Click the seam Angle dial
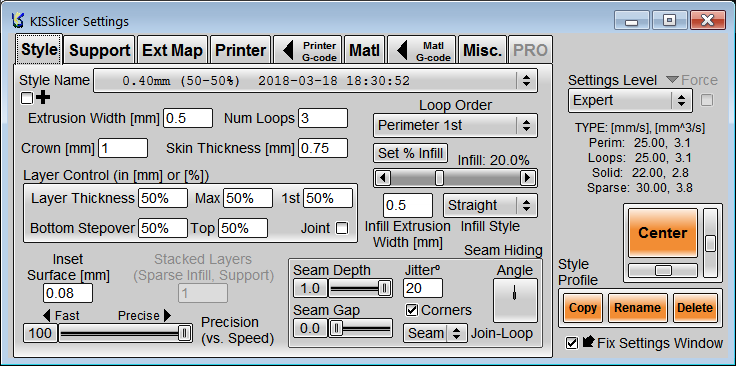This screenshot has height=366, width=736. (x=515, y=300)
